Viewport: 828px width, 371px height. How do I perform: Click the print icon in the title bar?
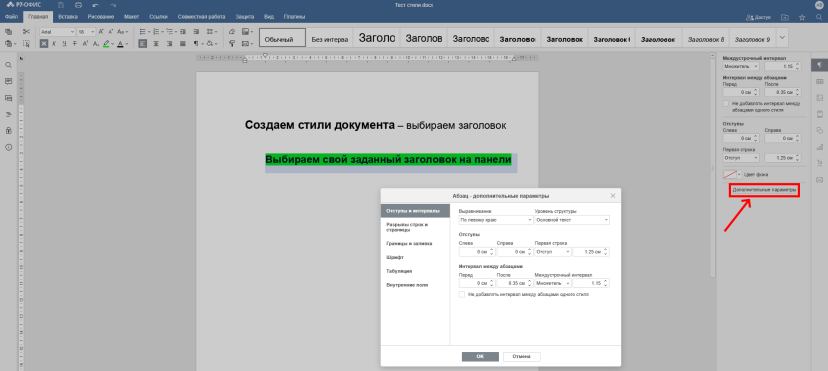79,5
